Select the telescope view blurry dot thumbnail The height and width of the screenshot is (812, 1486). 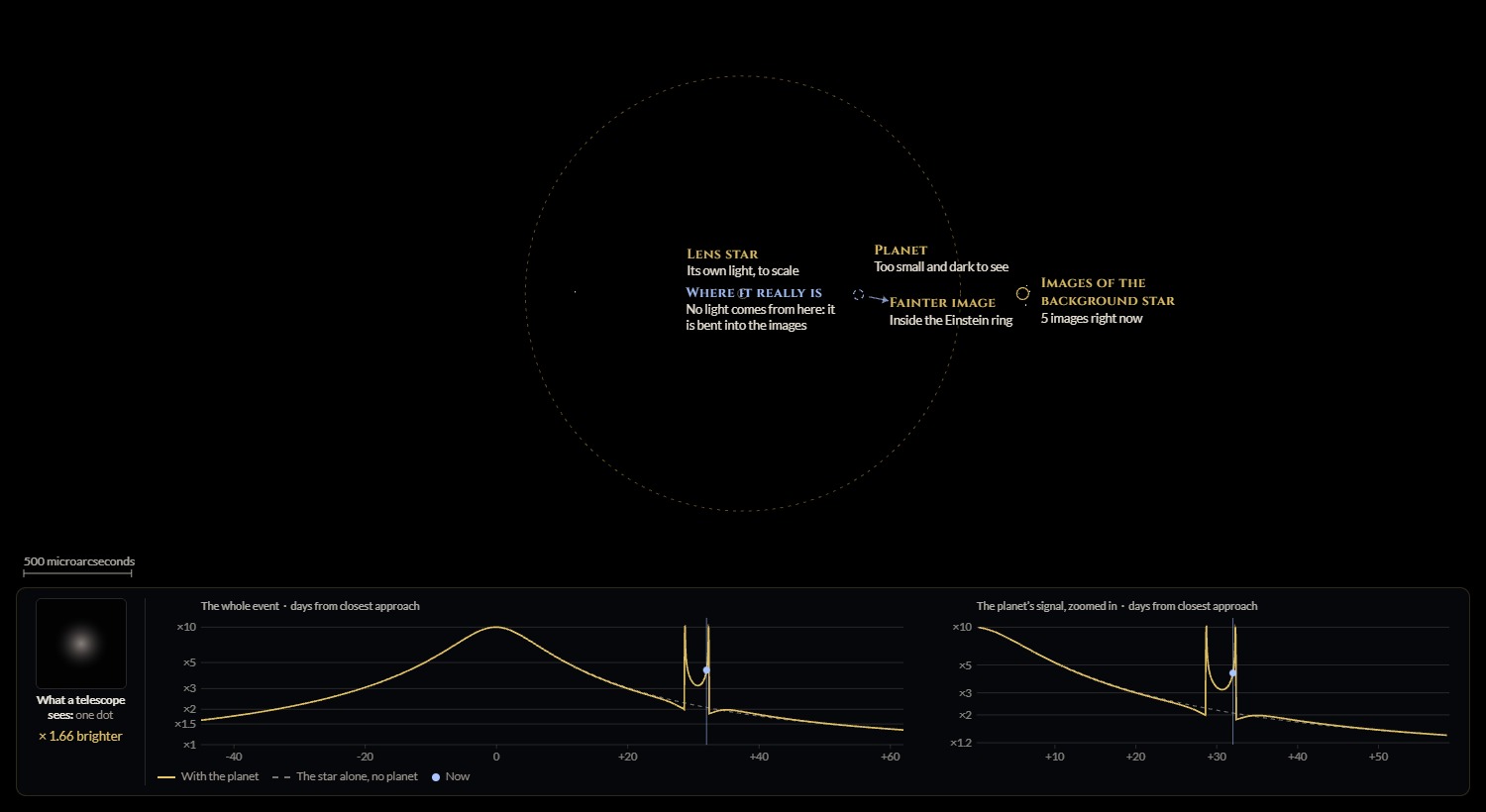point(81,644)
